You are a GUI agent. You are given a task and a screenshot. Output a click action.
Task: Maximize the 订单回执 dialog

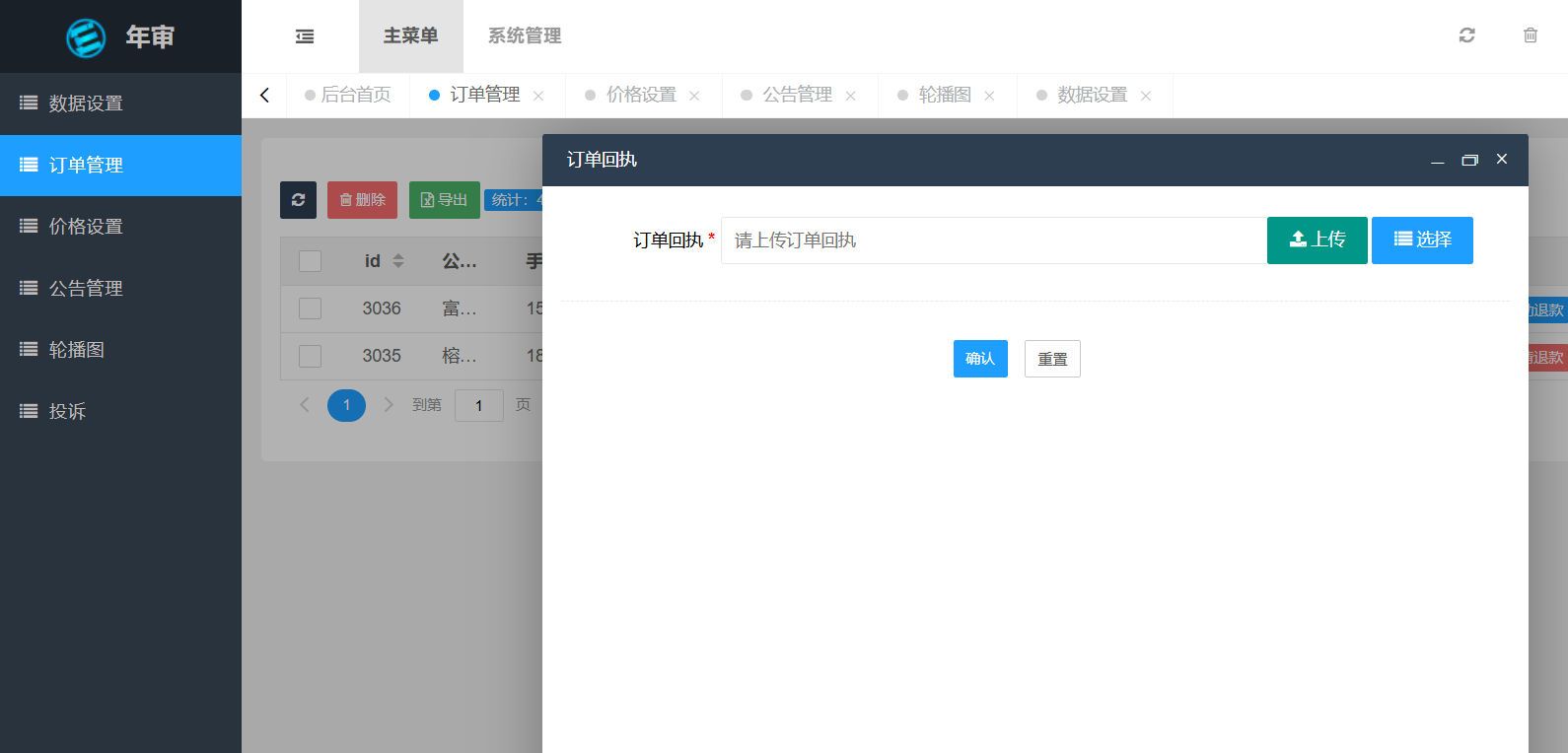[1469, 160]
